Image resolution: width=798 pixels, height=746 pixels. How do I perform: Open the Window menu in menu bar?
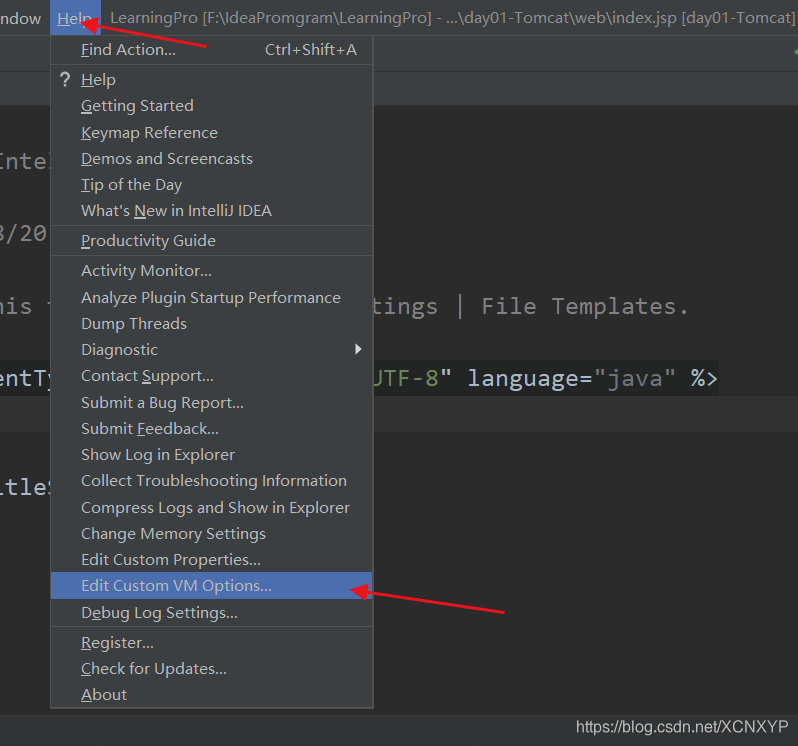point(20,18)
